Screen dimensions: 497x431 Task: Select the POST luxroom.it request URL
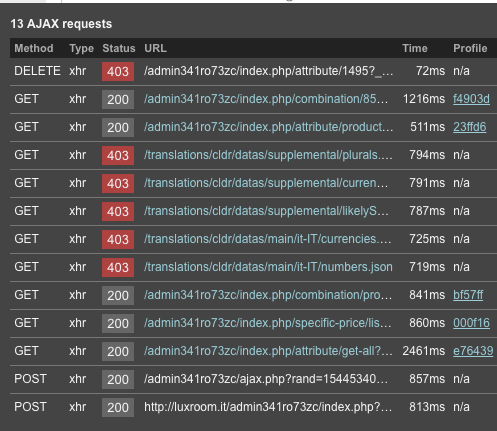pos(268,407)
